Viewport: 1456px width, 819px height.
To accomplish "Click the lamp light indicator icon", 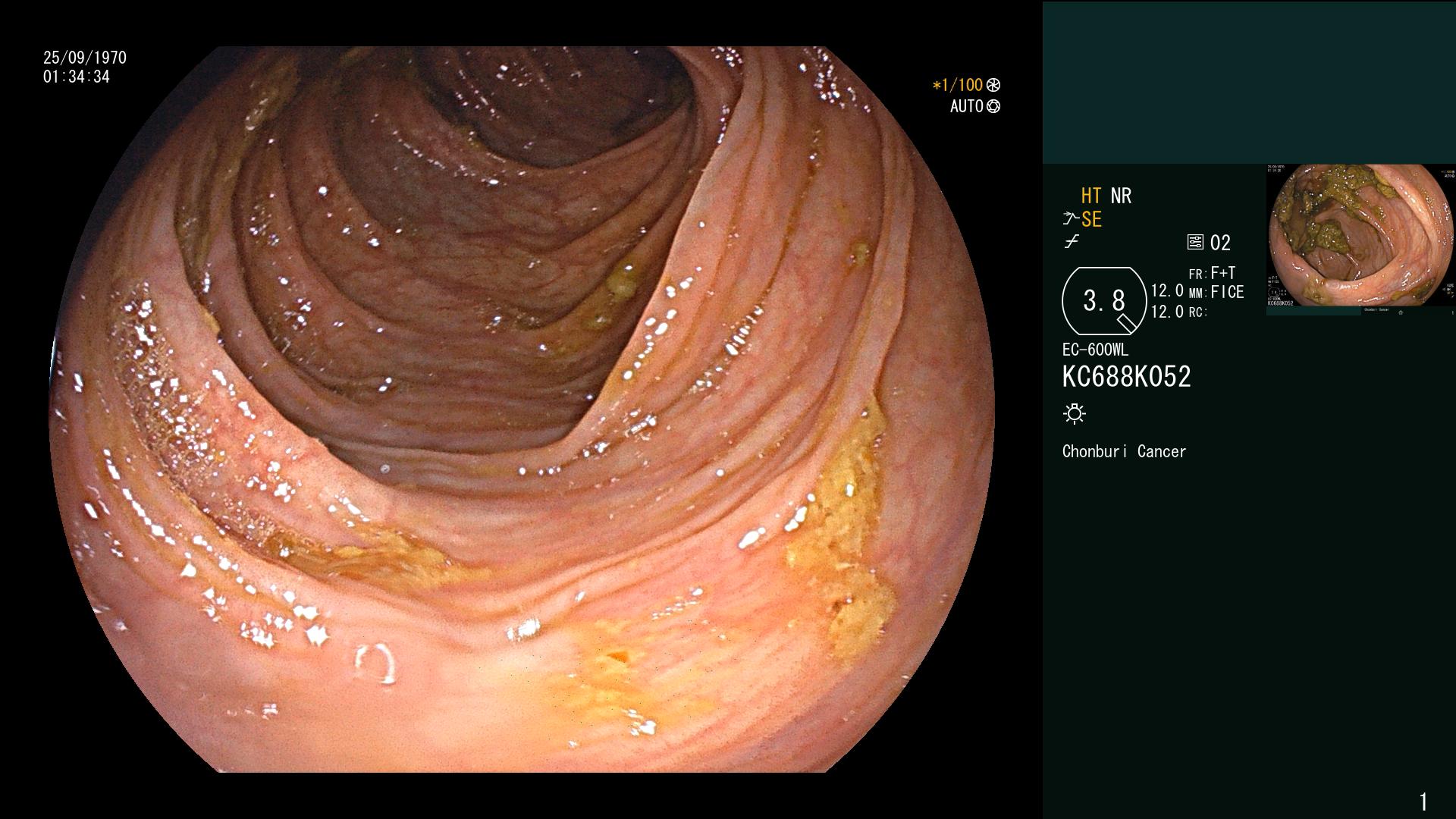I will (x=1075, y=413).
